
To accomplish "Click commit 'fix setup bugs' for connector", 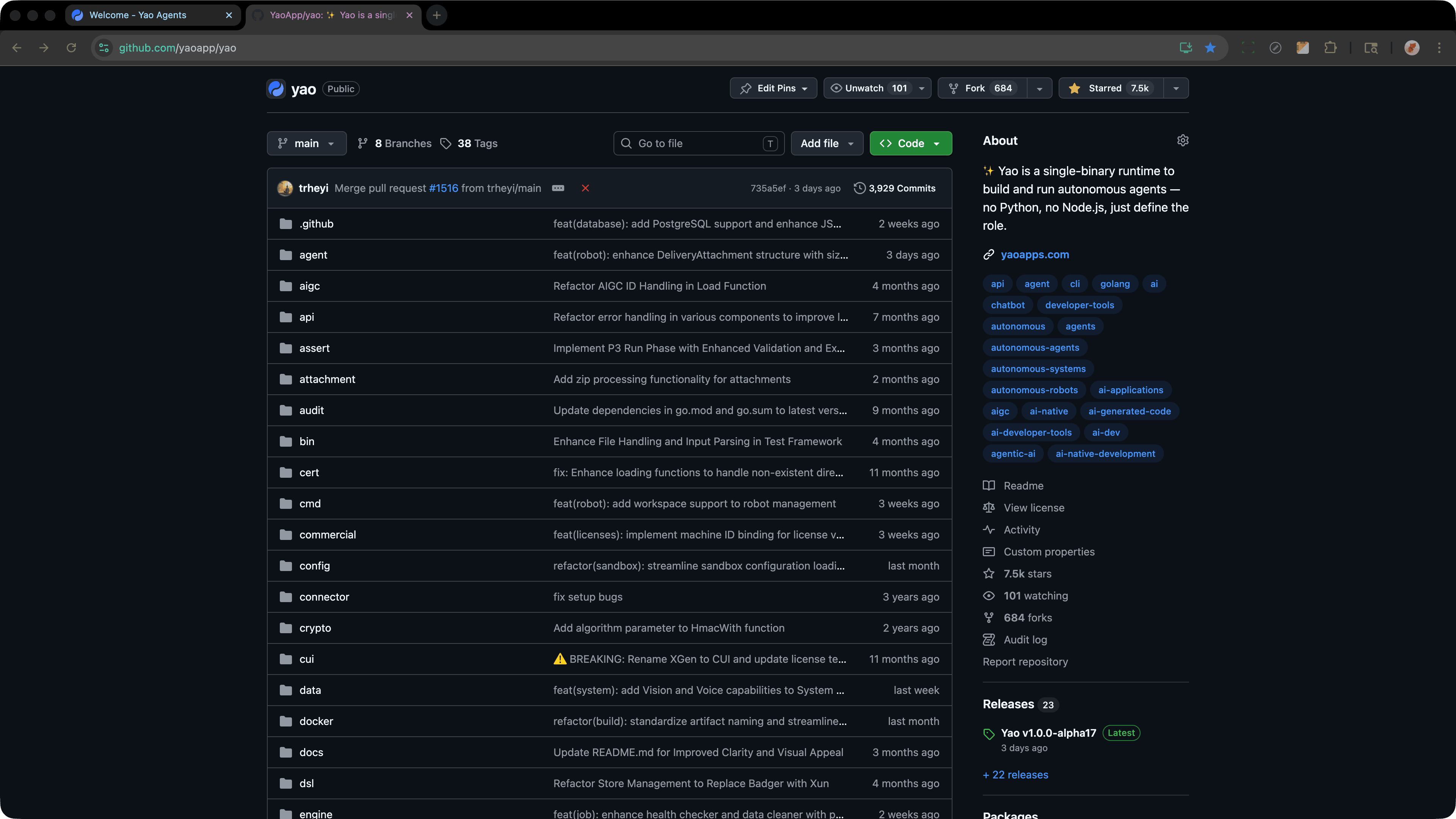I will (587, 597).
